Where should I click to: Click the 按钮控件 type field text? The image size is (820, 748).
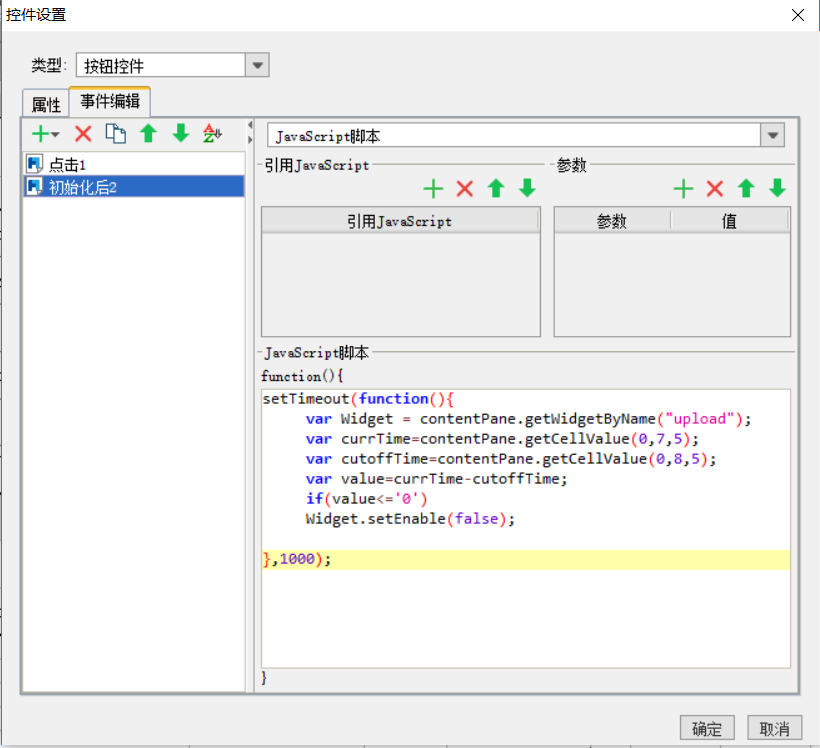pyautogui.click(x=114, y=66)
